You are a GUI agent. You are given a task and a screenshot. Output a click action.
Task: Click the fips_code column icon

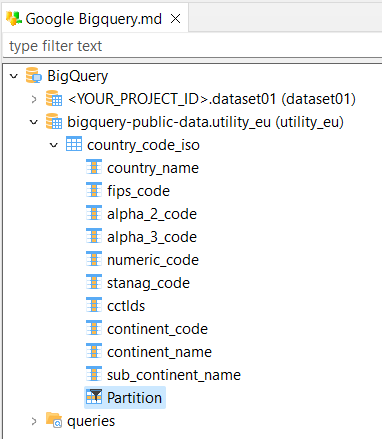(x=94, y=190)
